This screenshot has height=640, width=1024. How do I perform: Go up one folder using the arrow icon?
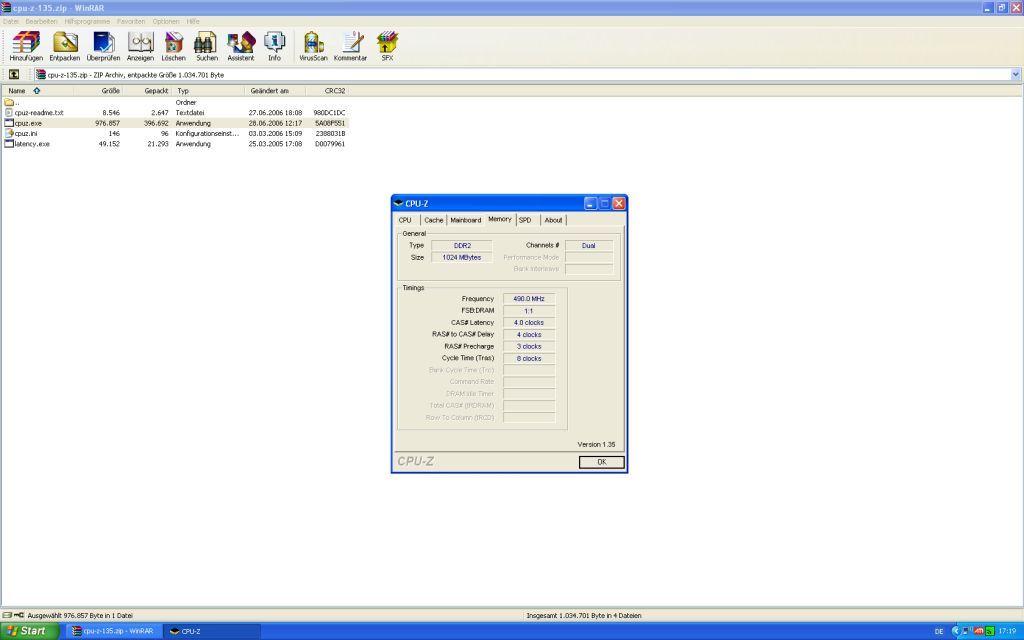pyautogui.click(x=14, y=74)
